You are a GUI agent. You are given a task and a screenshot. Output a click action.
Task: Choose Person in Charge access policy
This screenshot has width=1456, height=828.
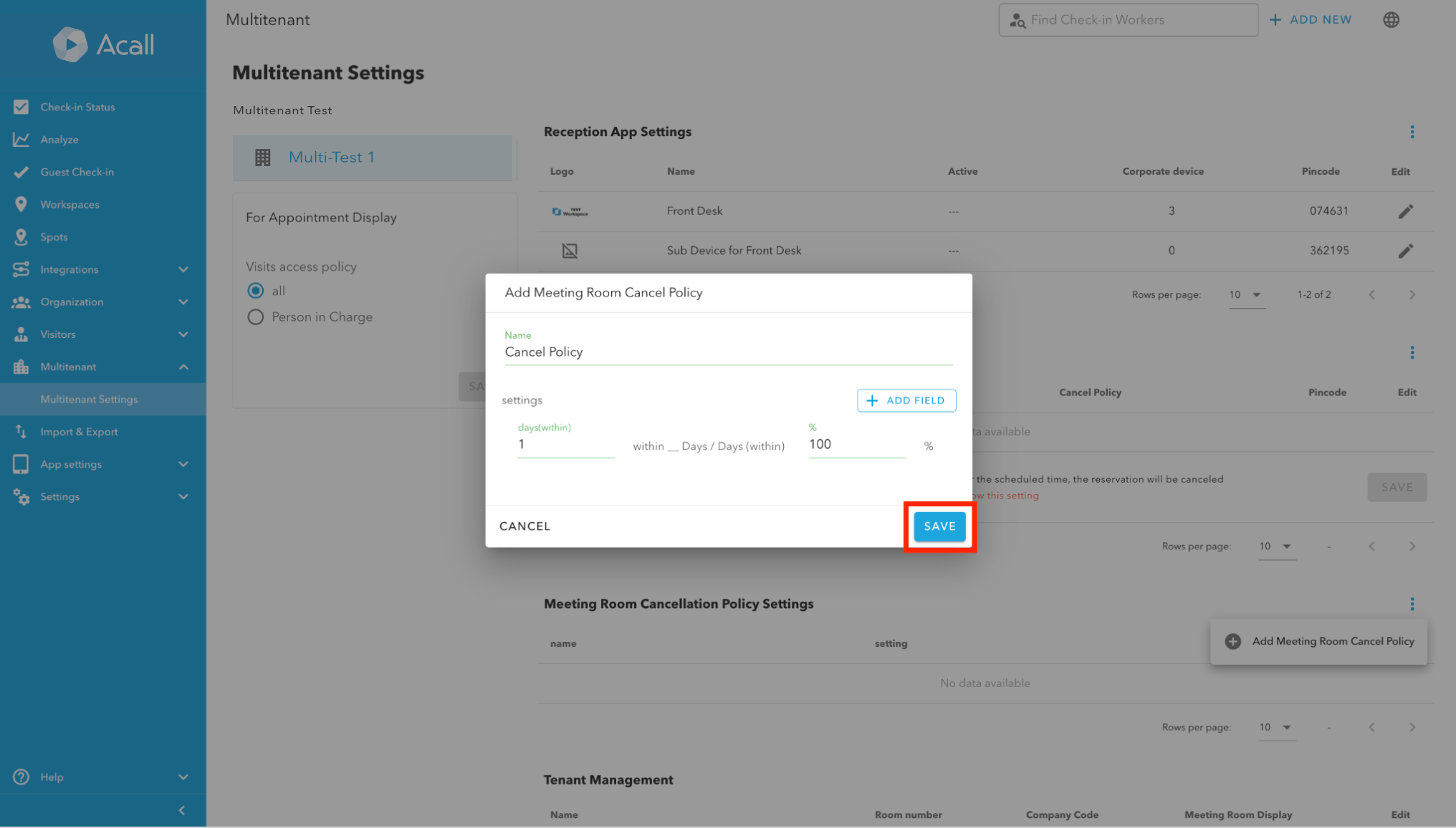(x=256, y=317)
